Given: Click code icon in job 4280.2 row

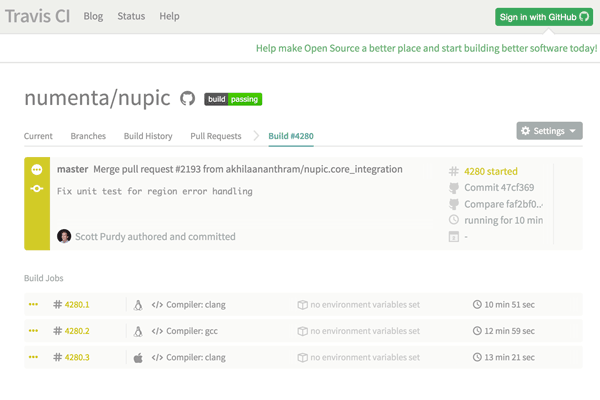Looking at the screenshot, I should click(157, 331).
